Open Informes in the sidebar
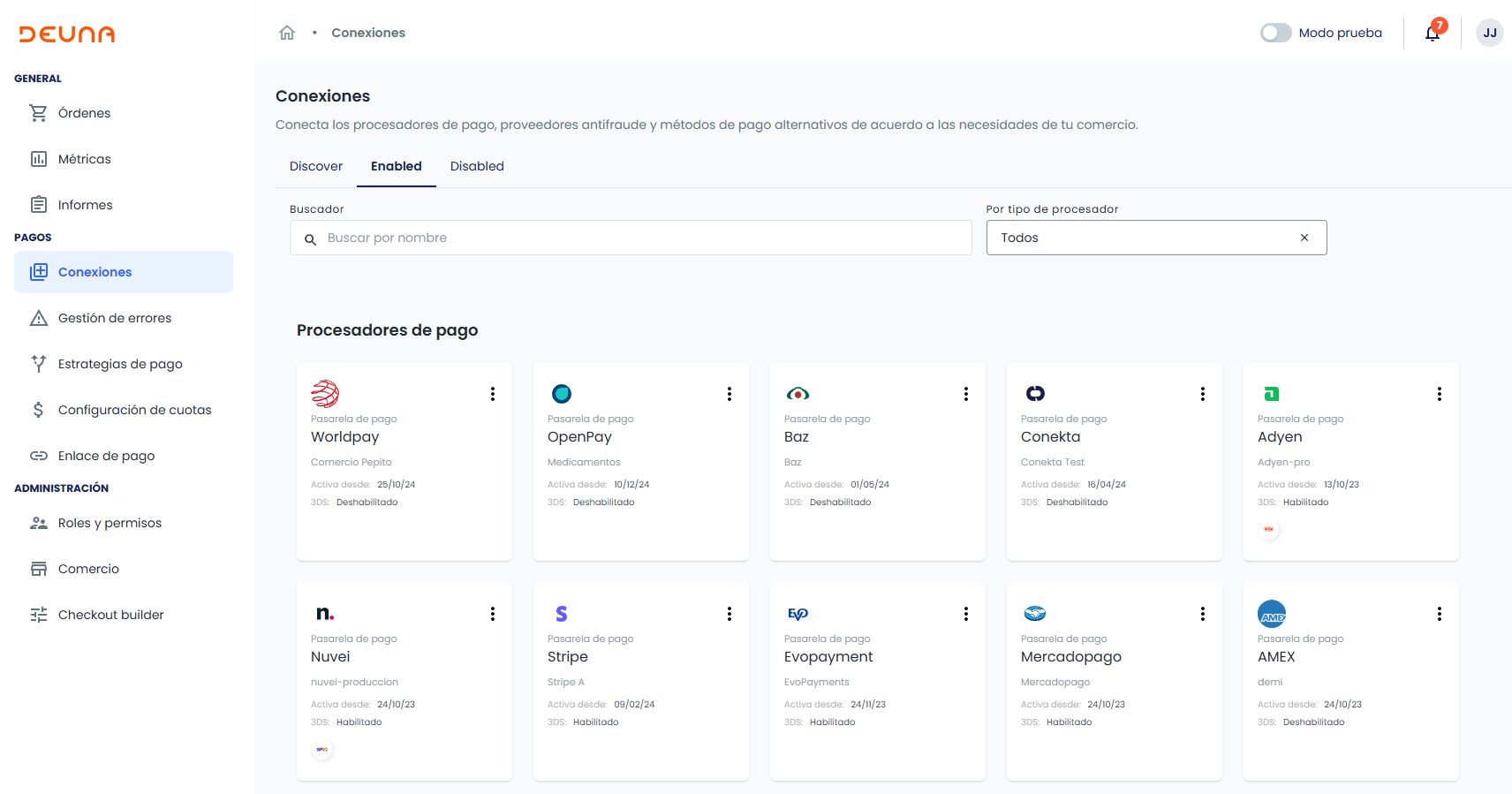 pos(124,205)
